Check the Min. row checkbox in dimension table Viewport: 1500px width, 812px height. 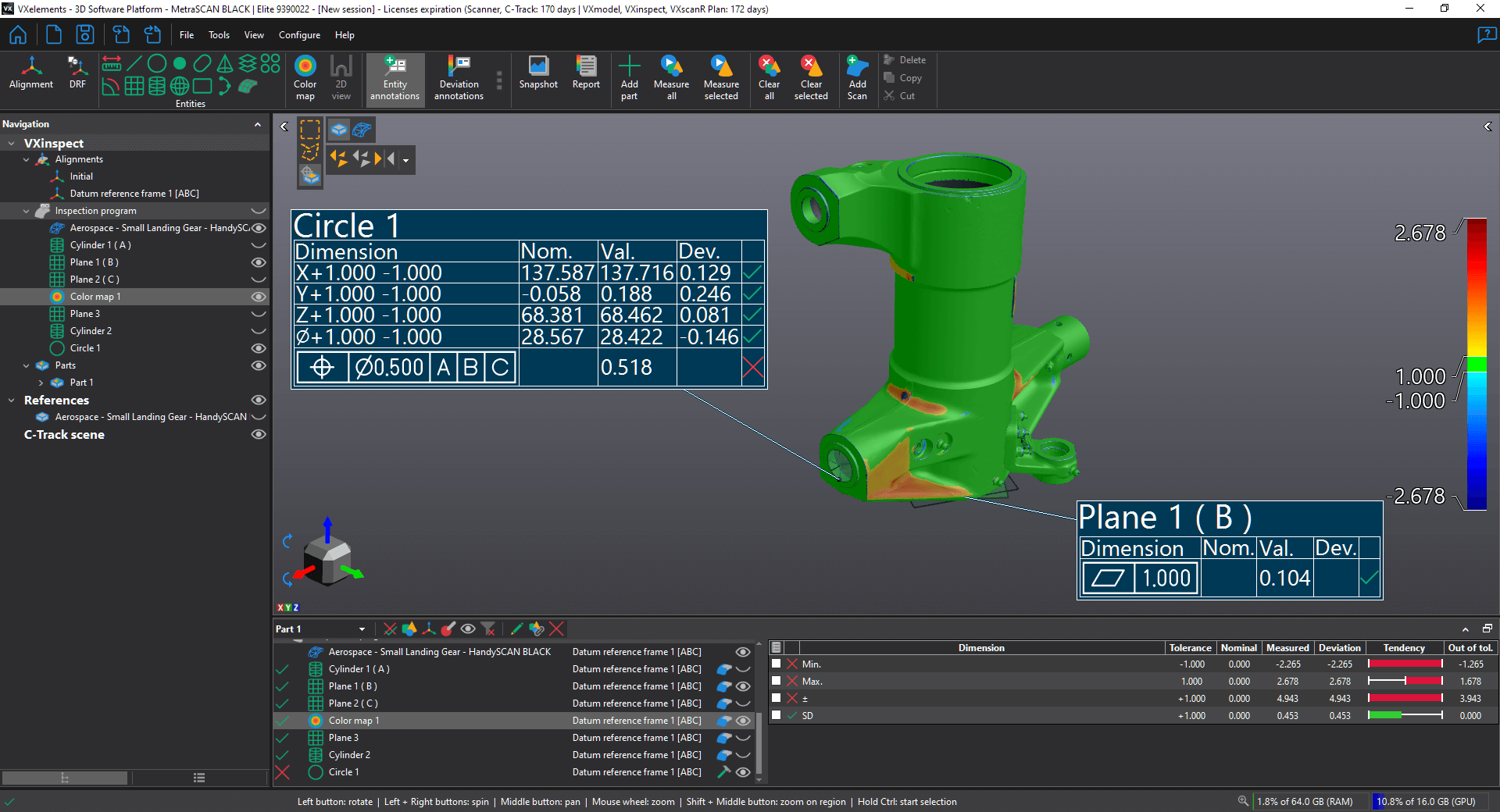click(776, 664)
